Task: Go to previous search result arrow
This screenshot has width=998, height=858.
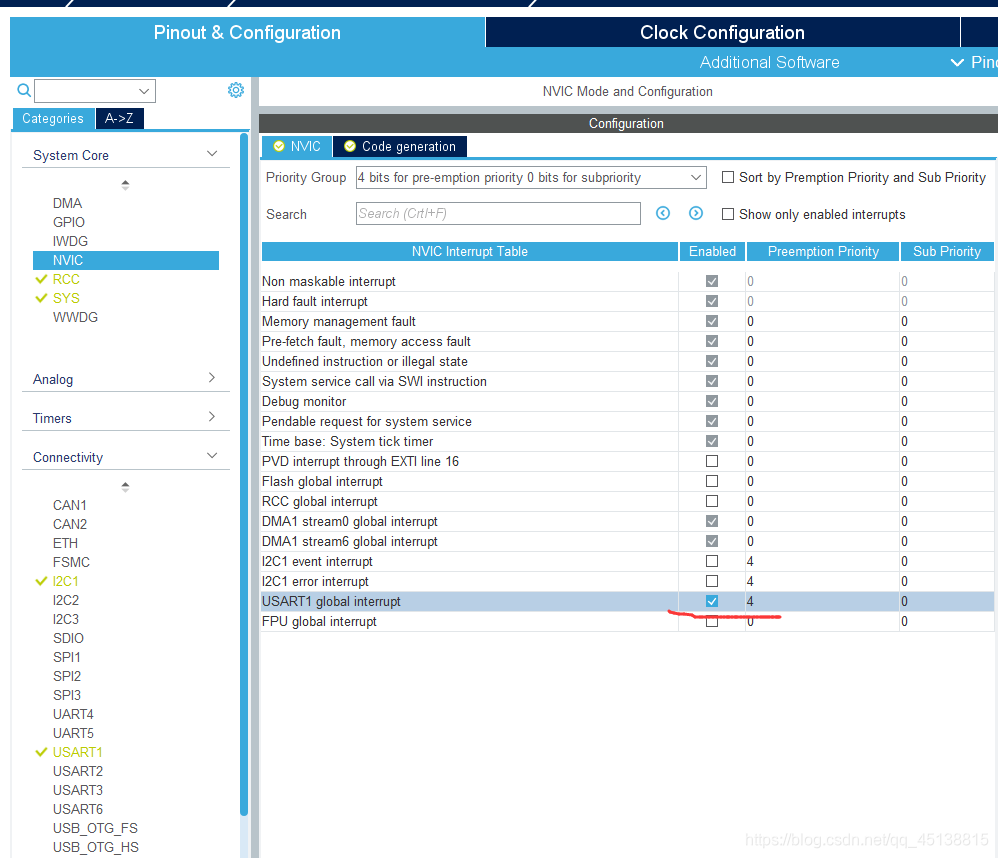Action: pos(663,213)
